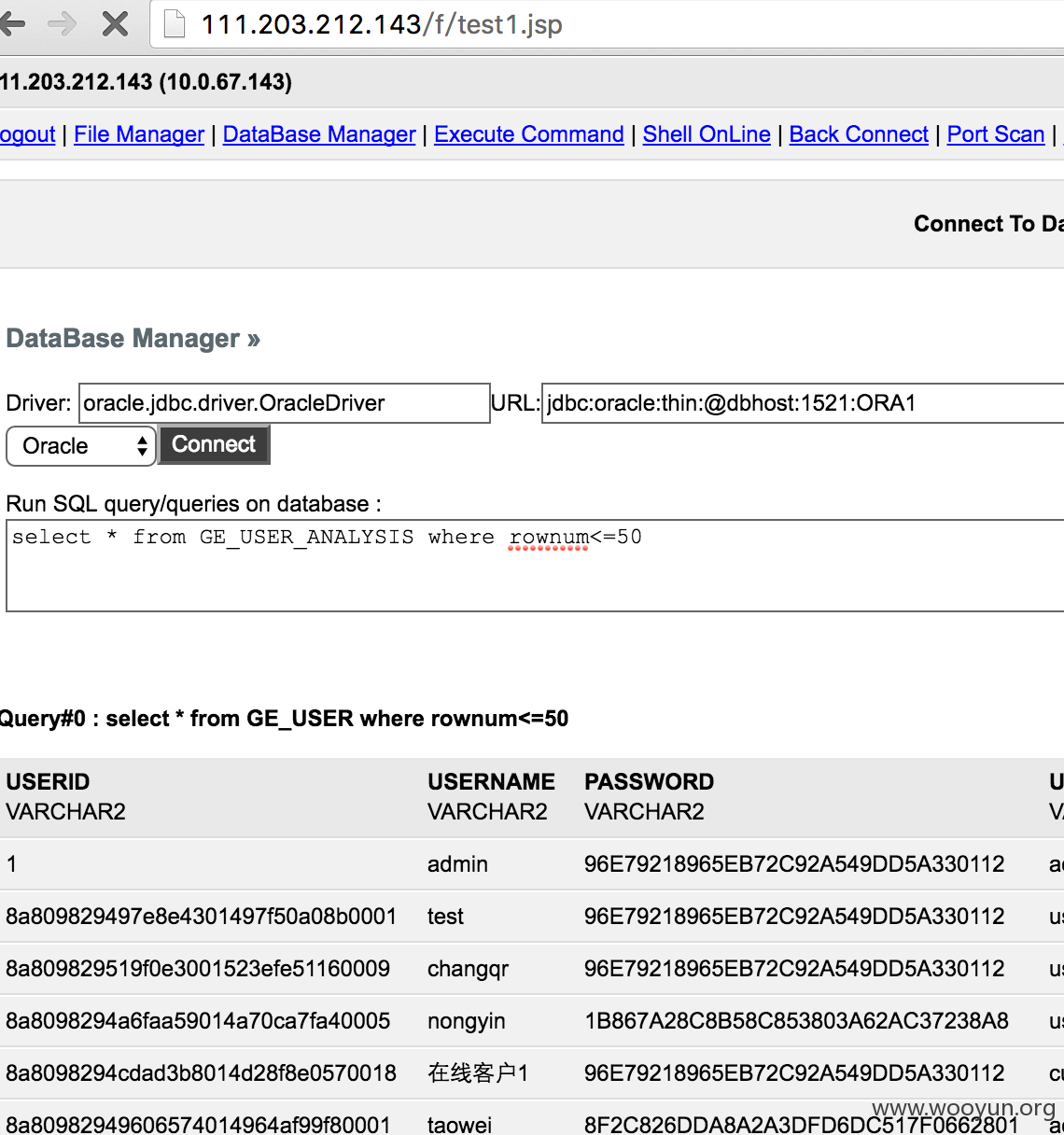
Task: Open the DataBase Manager link
Action: (319, 134)
